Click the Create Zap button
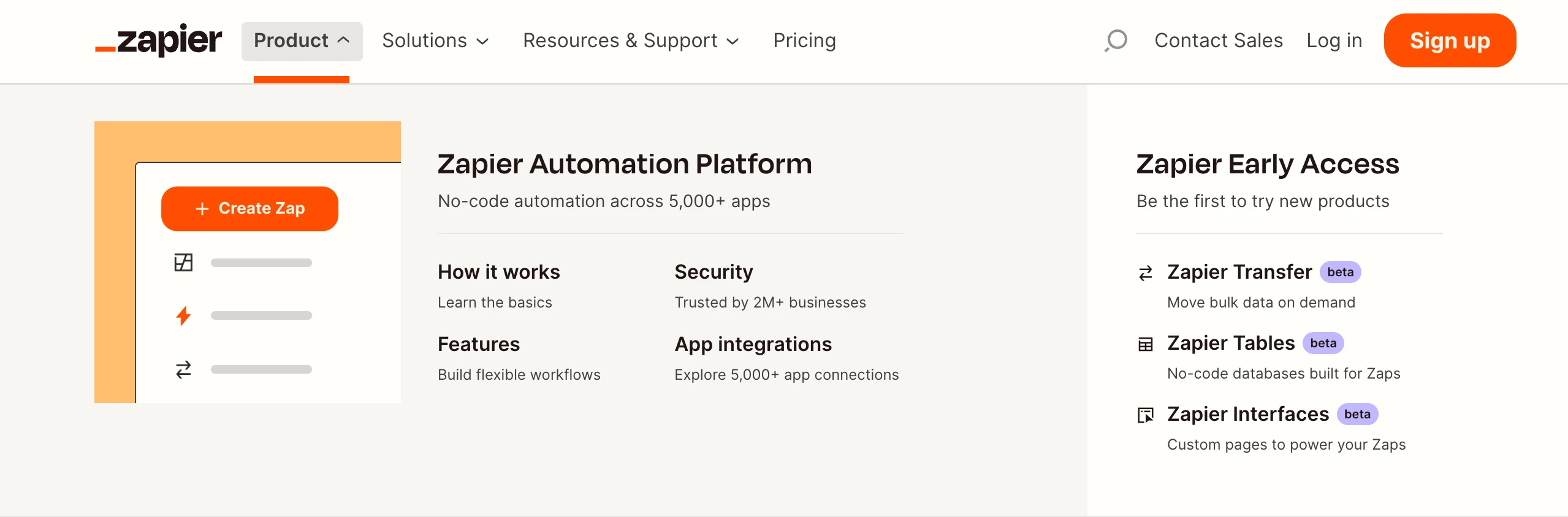Screen dimensions: 1568x517 coord(249,208)
